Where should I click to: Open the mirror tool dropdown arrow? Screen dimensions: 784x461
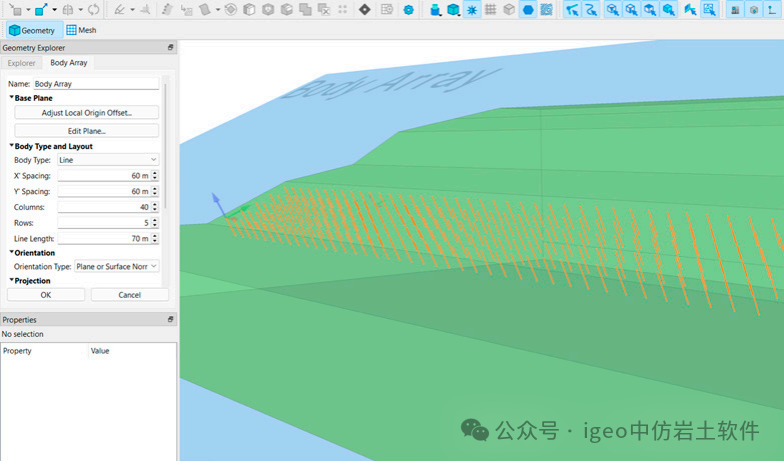[80, 10]
